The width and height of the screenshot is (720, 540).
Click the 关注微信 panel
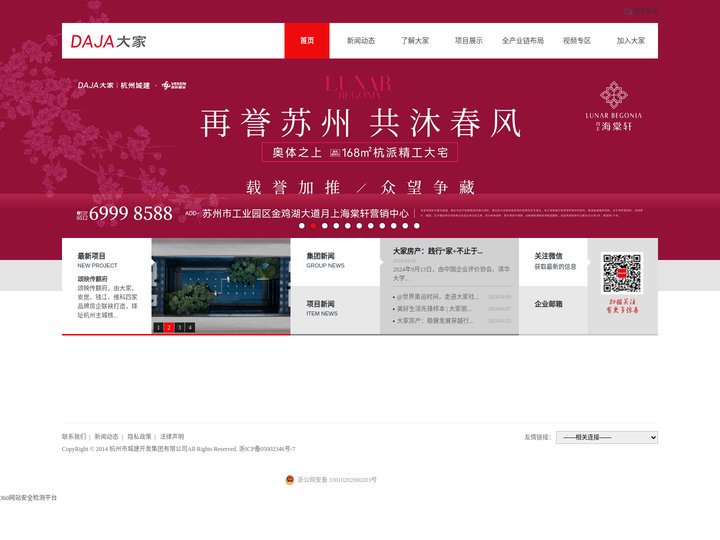pyautogui.click(x=553, y=262)
